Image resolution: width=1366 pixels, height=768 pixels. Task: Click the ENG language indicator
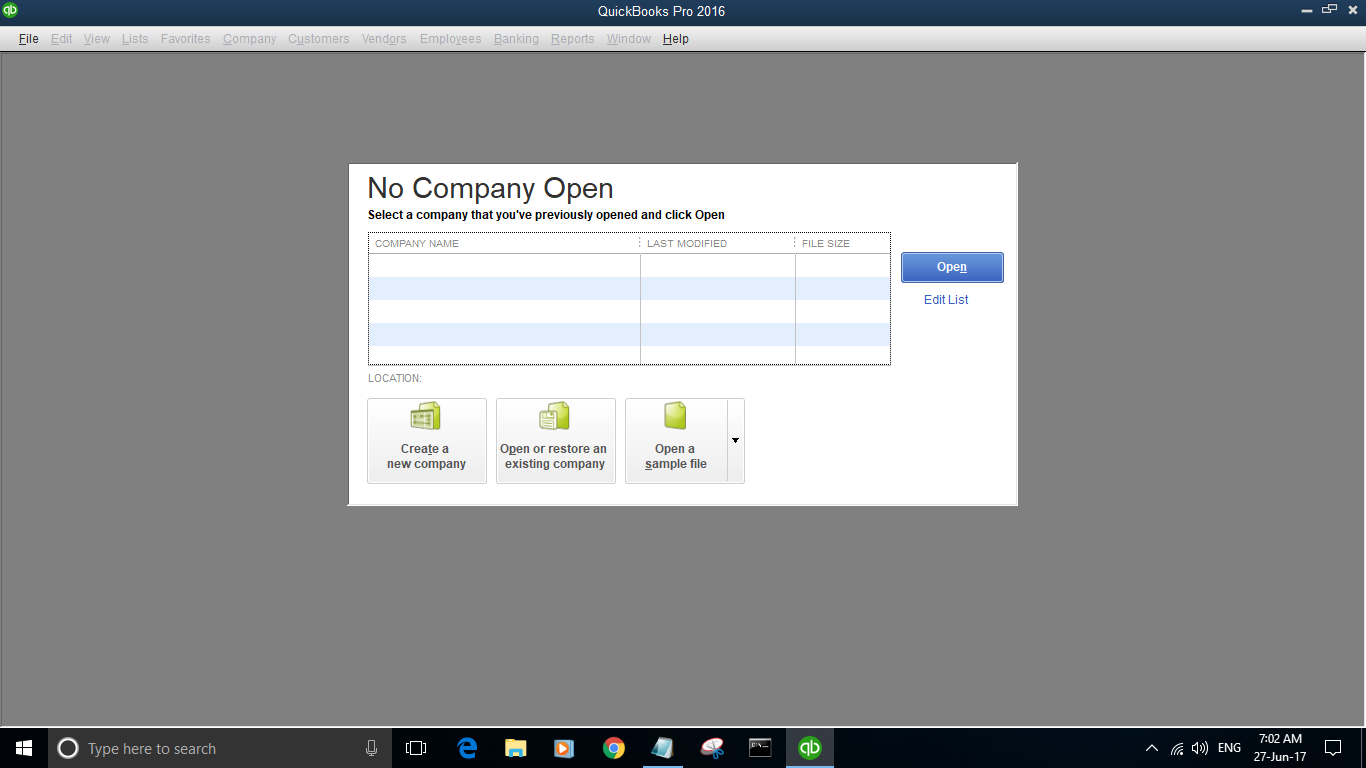pos(1229,748)
